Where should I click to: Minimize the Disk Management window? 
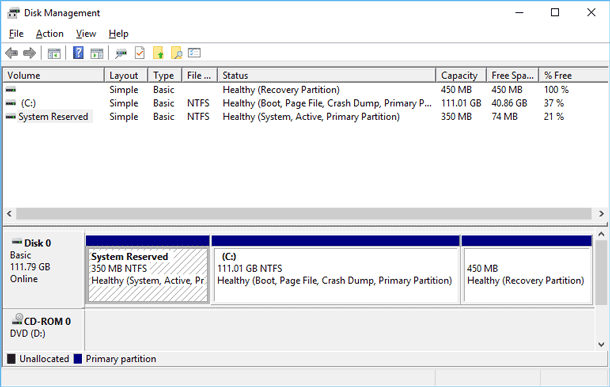(519, 13)
